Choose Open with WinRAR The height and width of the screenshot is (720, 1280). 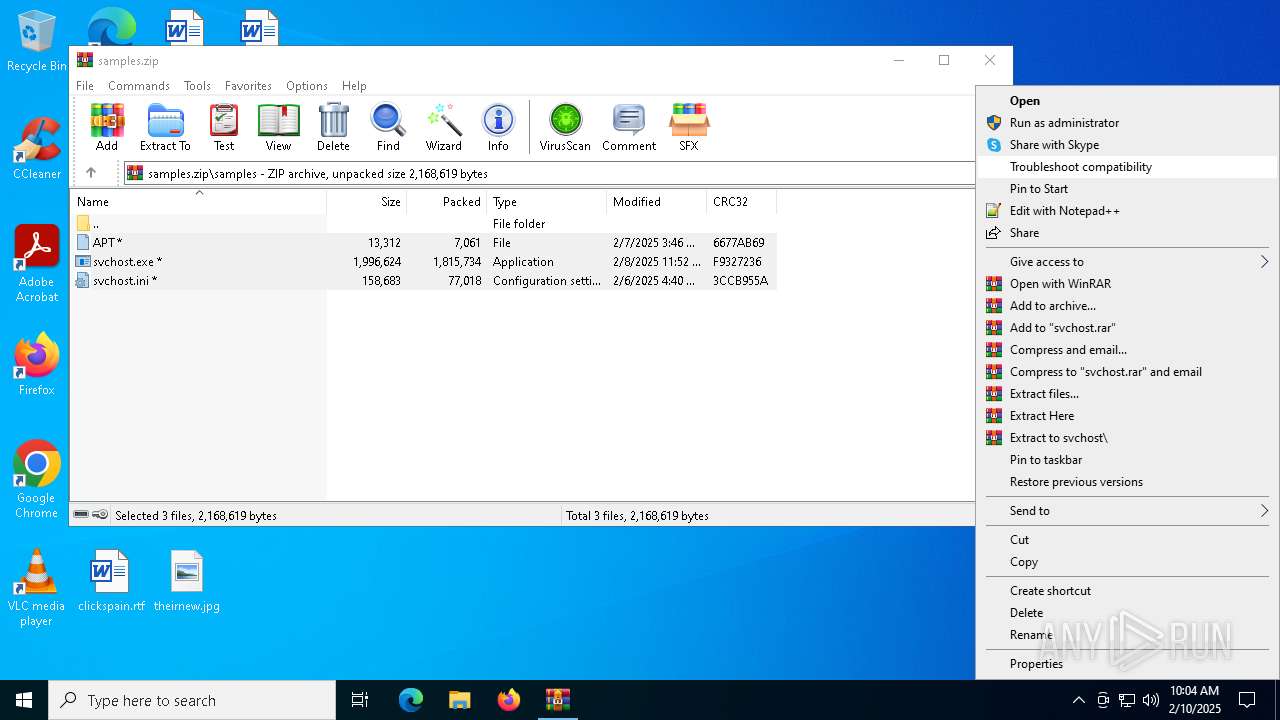(x=1127, y=284)
